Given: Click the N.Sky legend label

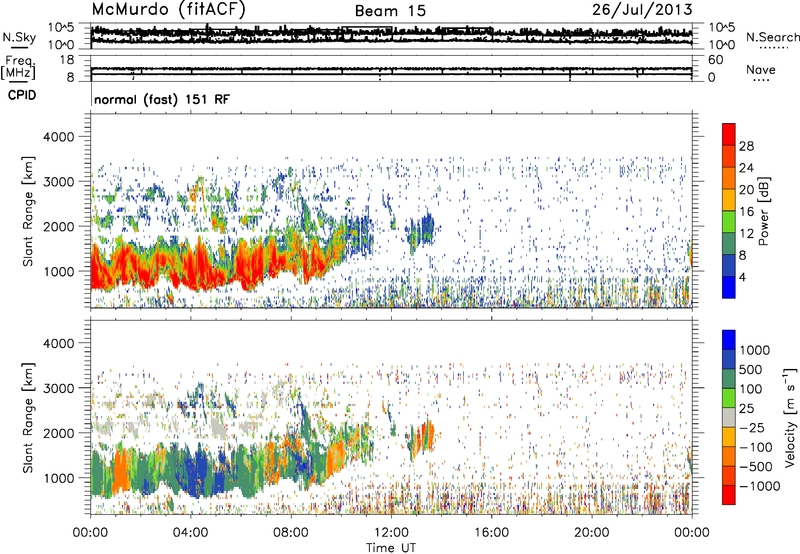Looking at the screenshot, I should pyautogui.click(x=19, y=37).
